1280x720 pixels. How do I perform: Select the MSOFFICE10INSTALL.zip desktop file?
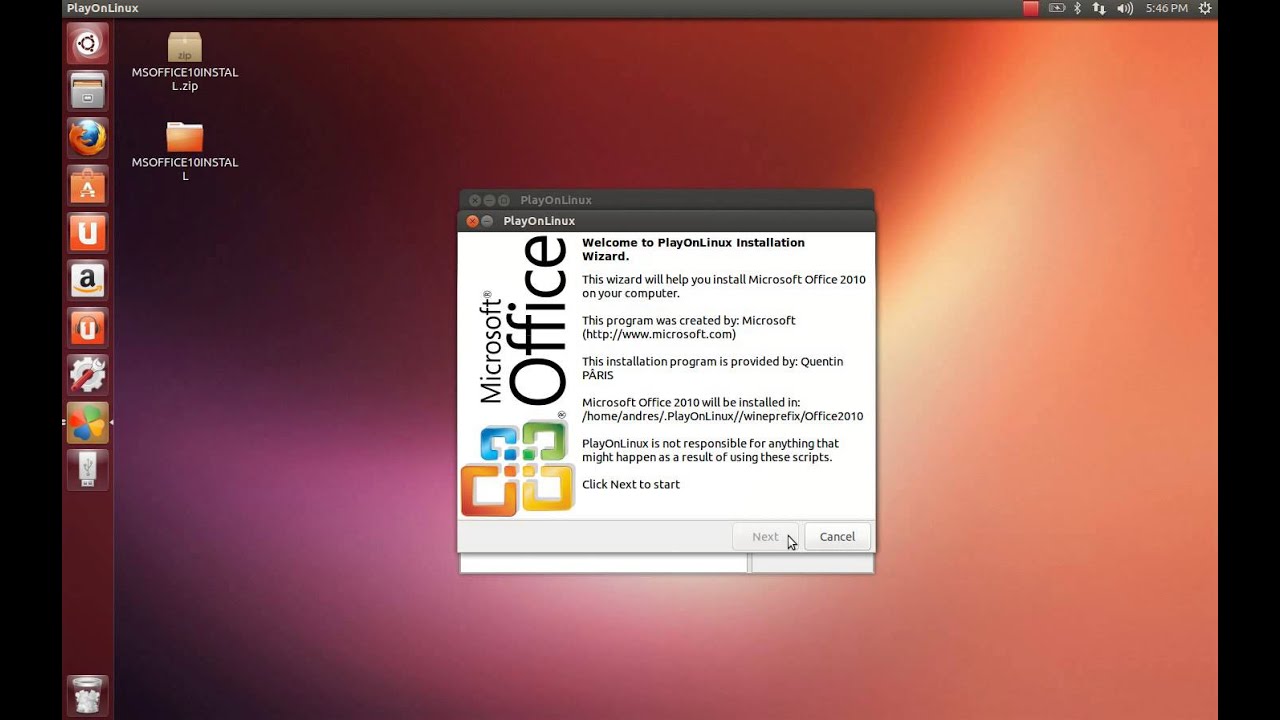pos(185,61)
